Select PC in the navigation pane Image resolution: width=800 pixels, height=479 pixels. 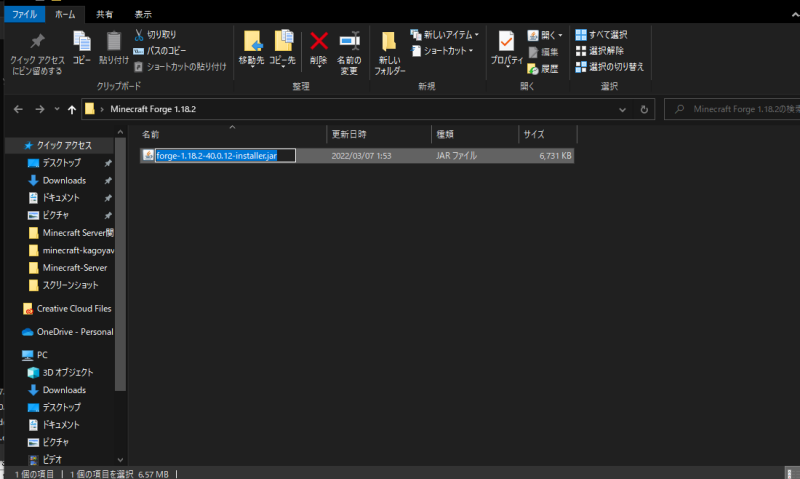[36, 355]
